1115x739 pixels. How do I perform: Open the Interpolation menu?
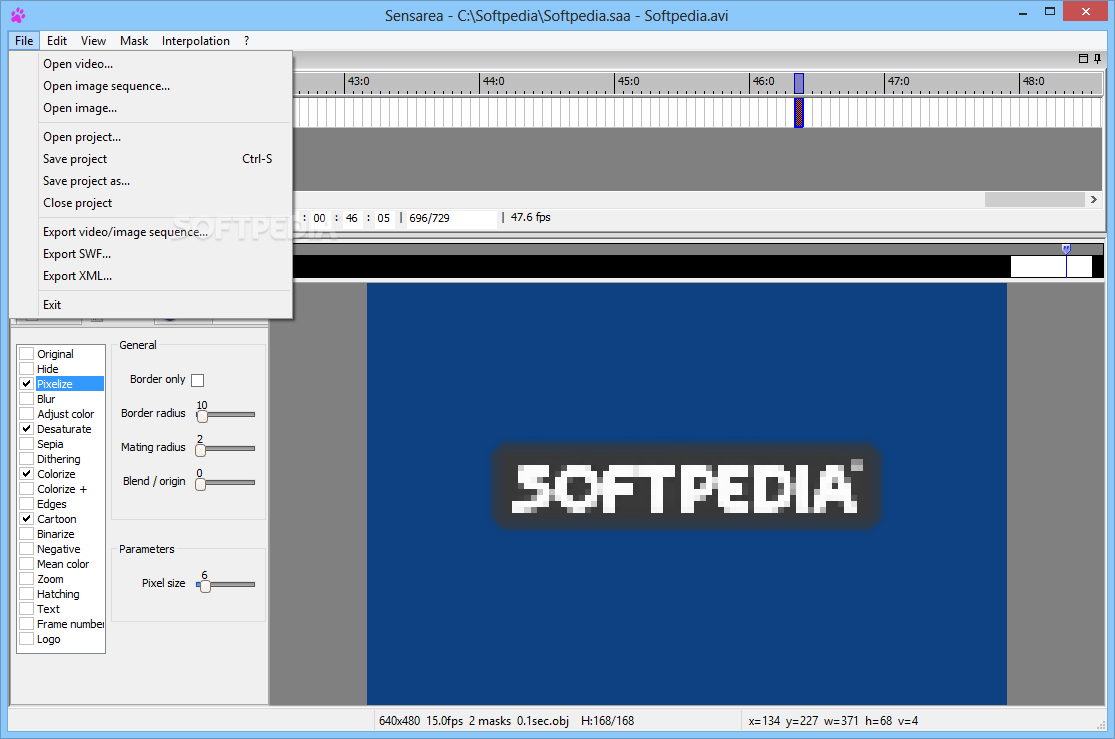(x=196, y=41)
